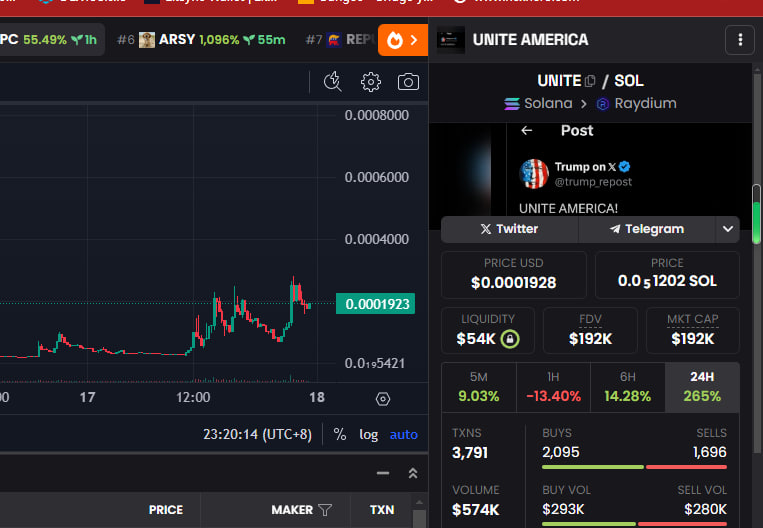Screen dimensions: 763x528
Task: Click the TXNS value 3,791
Action: pos(470,453)
